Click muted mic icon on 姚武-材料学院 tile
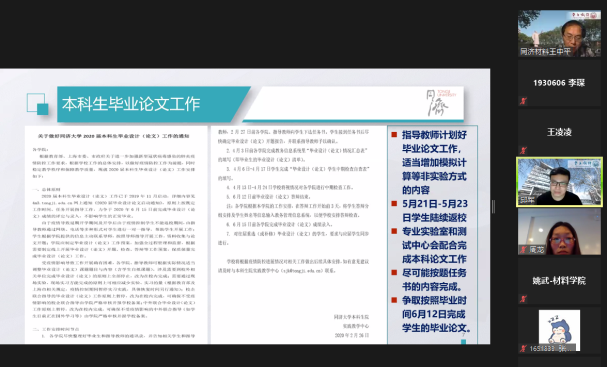607x367 pixels. (523, 299)
